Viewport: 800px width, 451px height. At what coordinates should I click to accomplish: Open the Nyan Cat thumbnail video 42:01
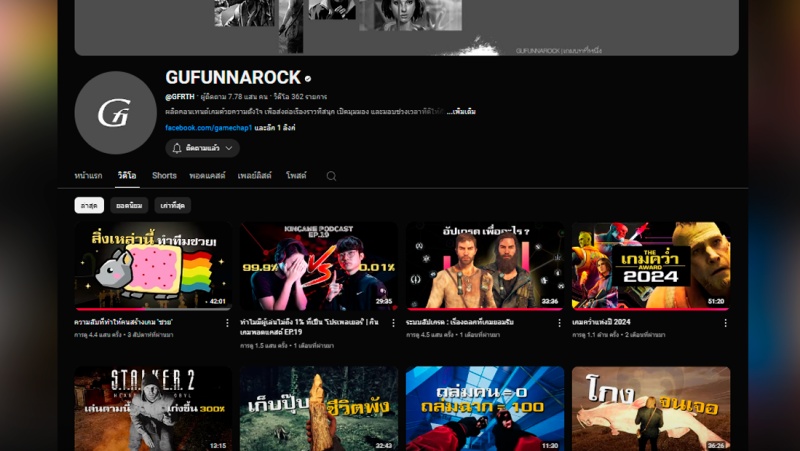(153, 266)
